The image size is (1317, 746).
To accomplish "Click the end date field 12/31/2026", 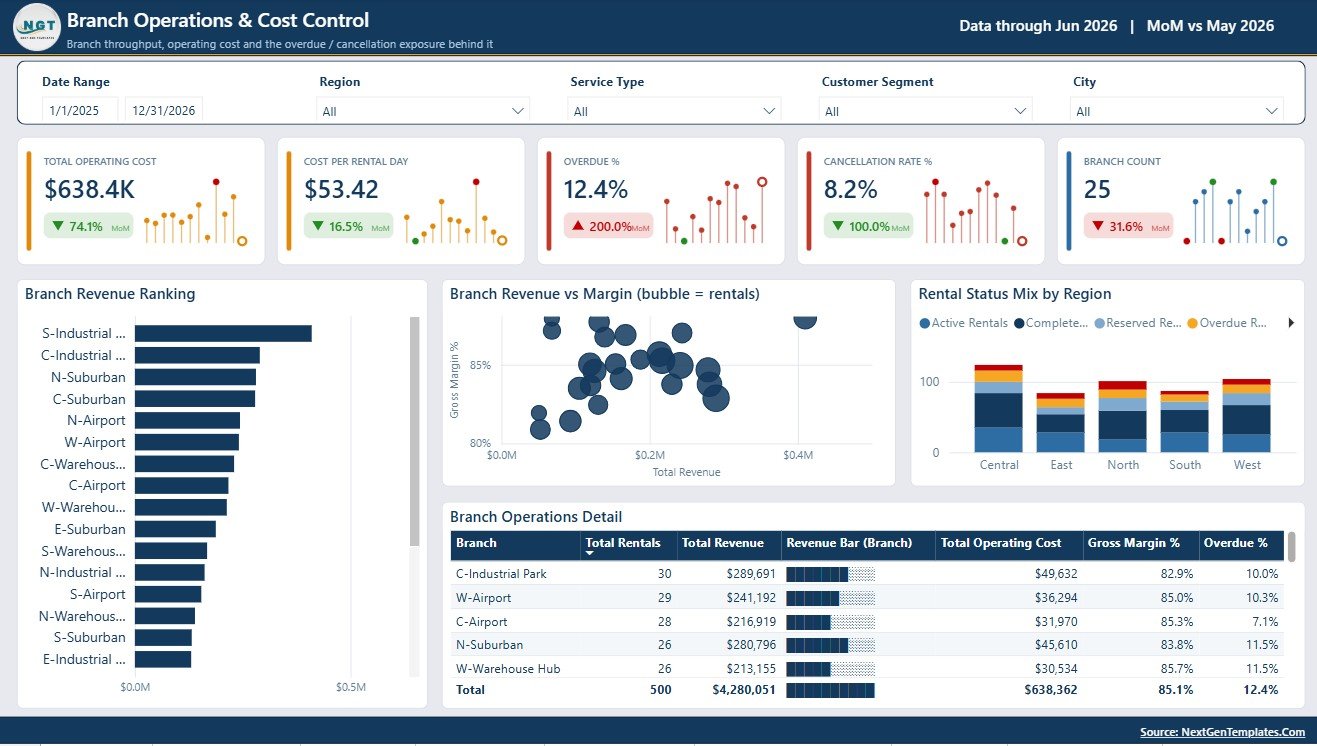I will pyautogui.click(x=164, y=111).
